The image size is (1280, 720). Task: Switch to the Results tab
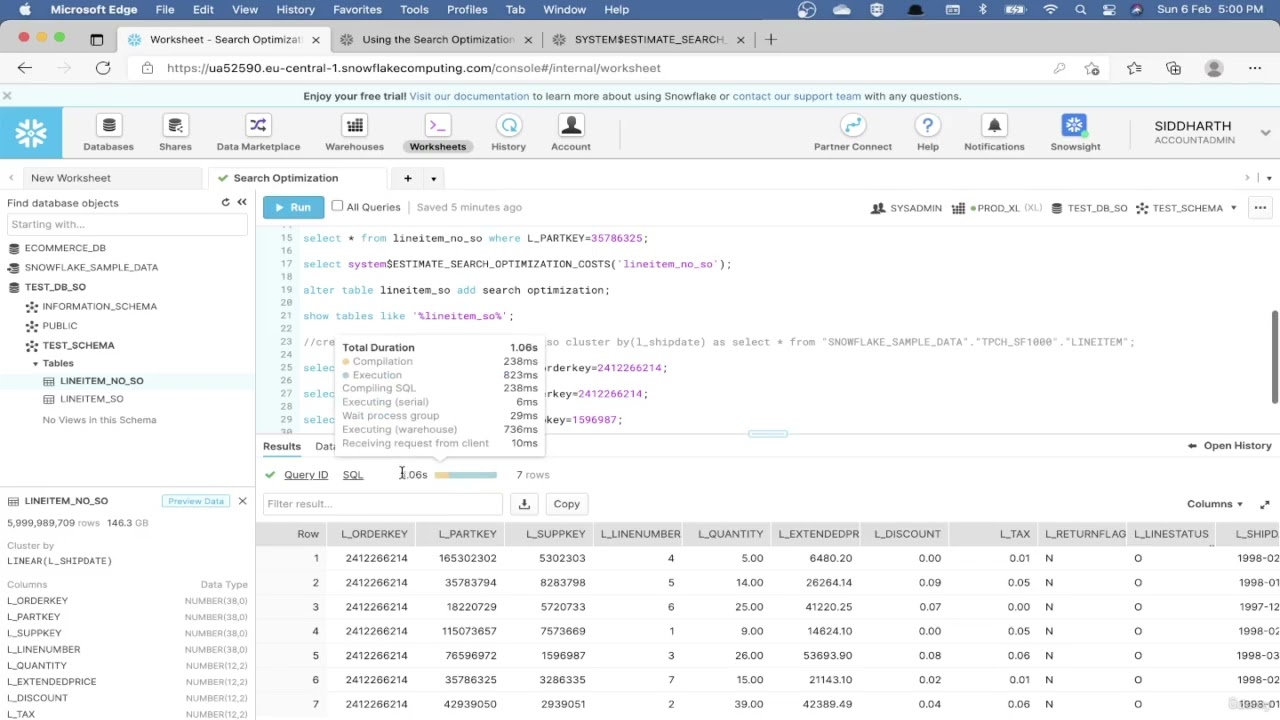pos(282,446)
